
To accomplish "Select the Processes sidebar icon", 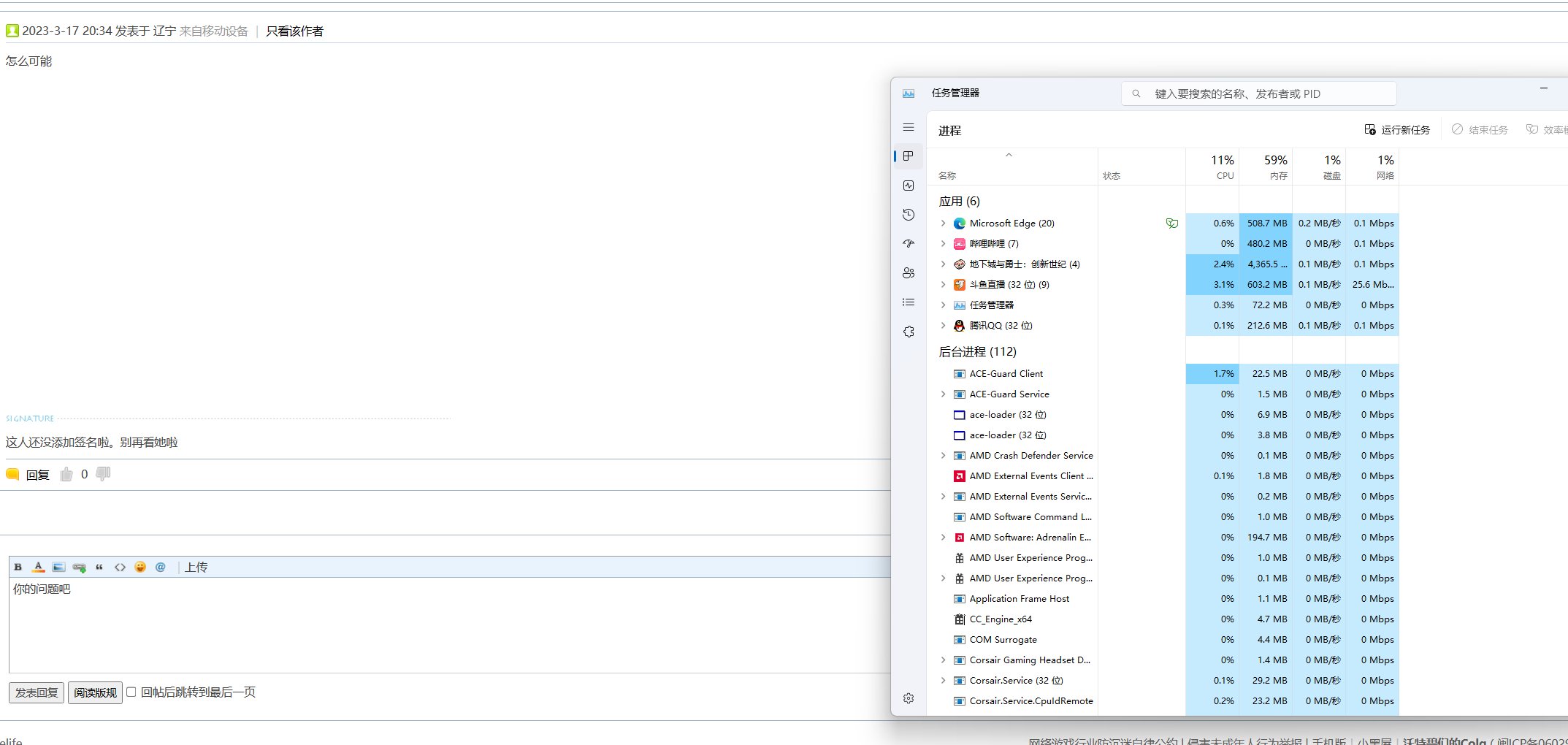I will tap(908, 156).
